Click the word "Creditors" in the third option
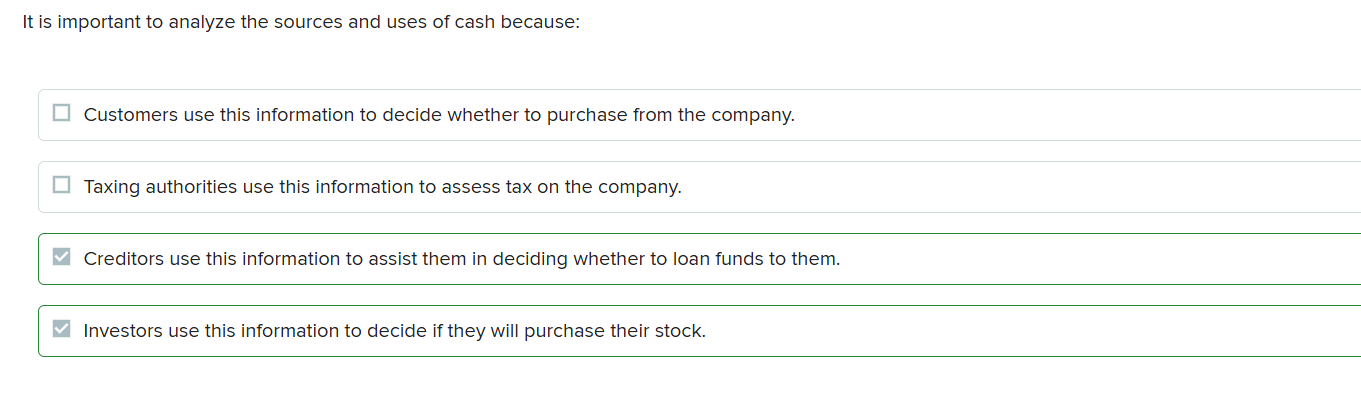Viewport: 1361px width, 405px height. point(124,259)
